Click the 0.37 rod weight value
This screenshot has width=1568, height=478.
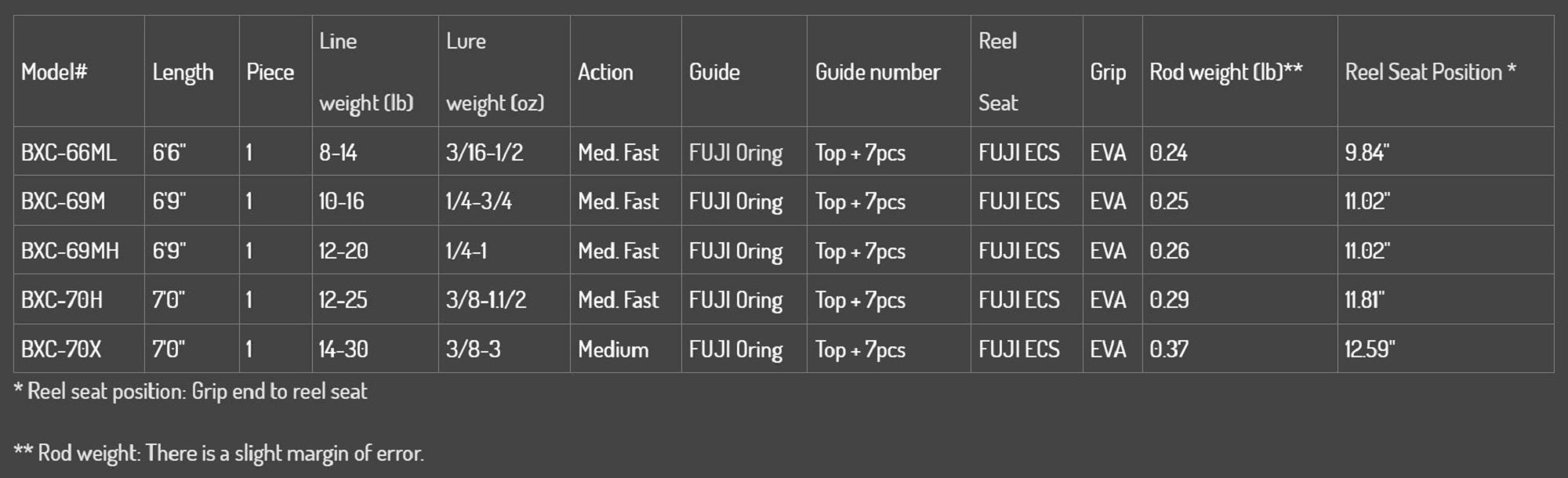point(1169,349)
